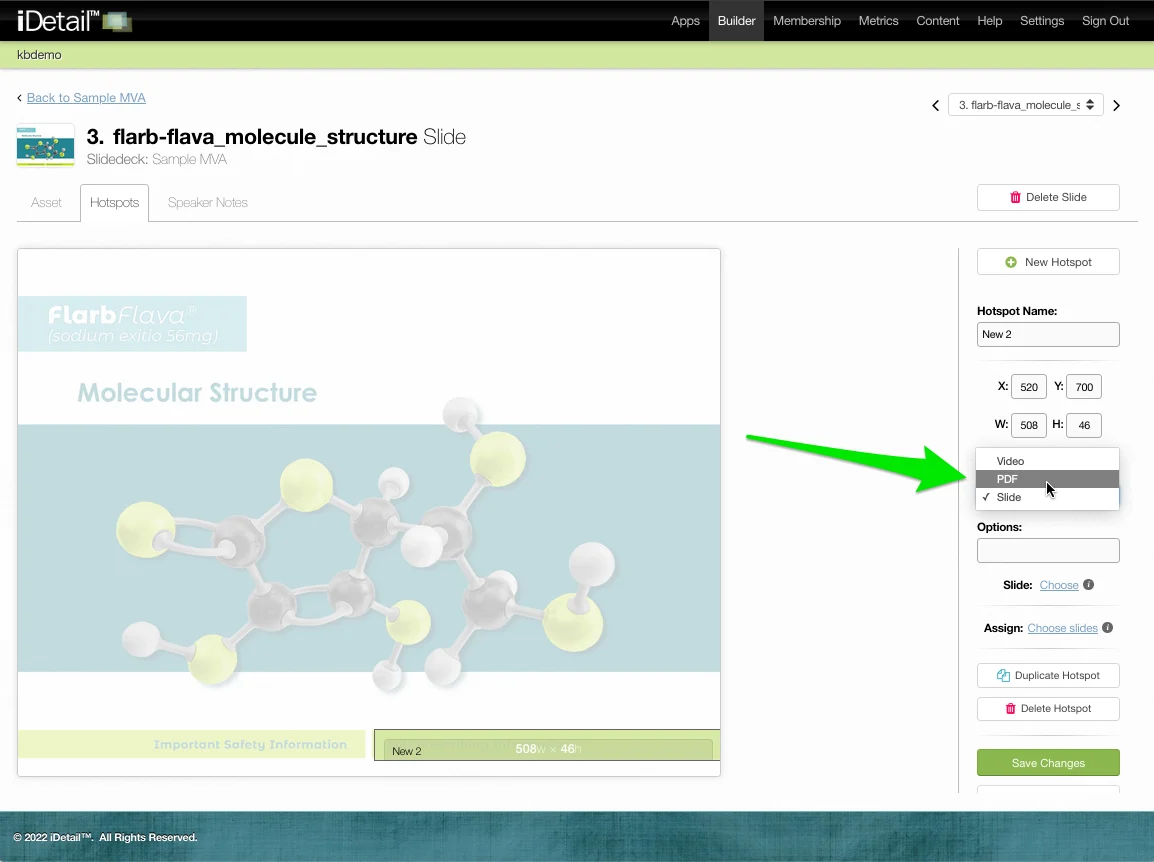Open the Help menu
Screen dimensions: 1154x862
click(990, 21)
